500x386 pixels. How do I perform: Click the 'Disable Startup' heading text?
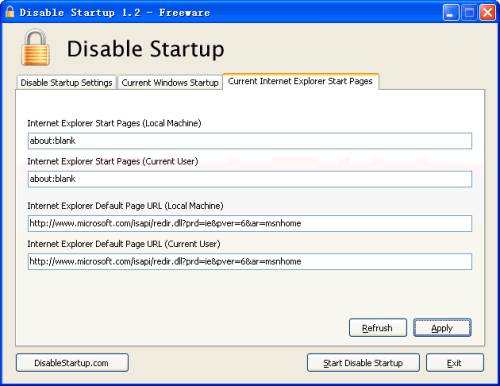click(145, 49)
